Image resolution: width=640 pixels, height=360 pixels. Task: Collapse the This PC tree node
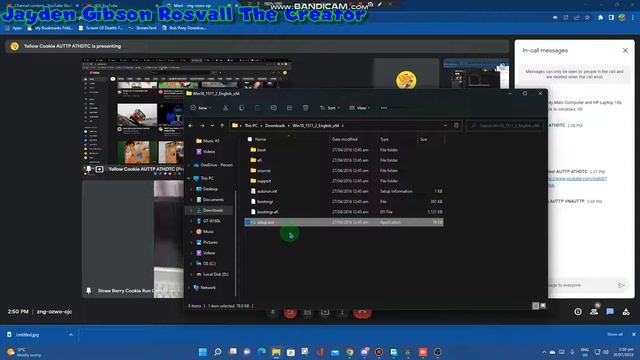pos(189,178)
